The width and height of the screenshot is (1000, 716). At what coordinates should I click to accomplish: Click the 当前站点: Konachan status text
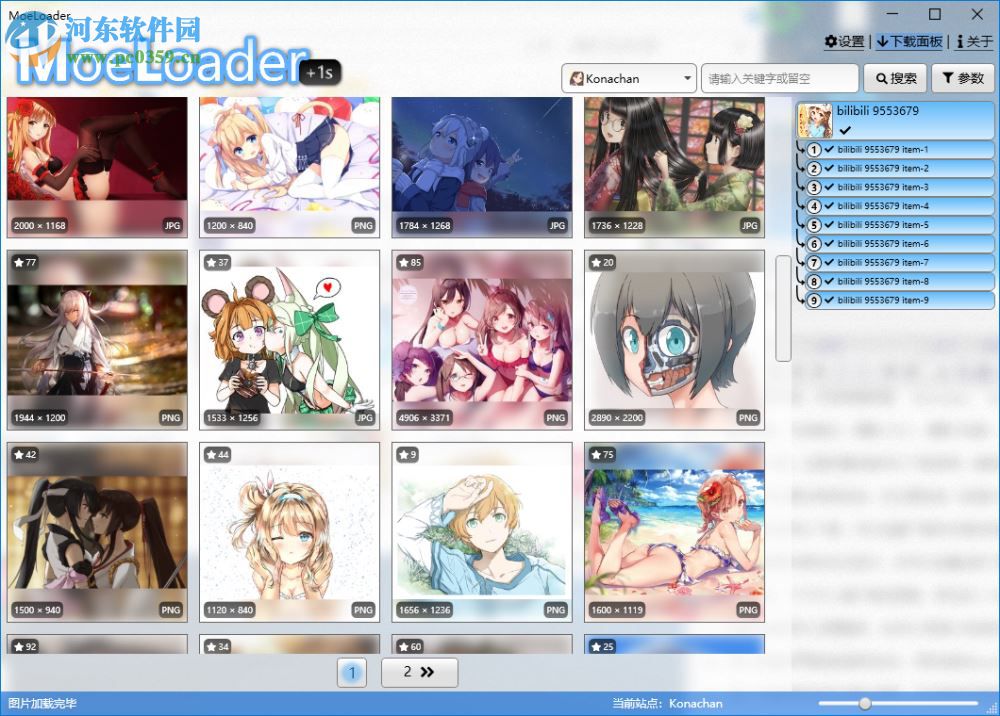click(668, 703)
